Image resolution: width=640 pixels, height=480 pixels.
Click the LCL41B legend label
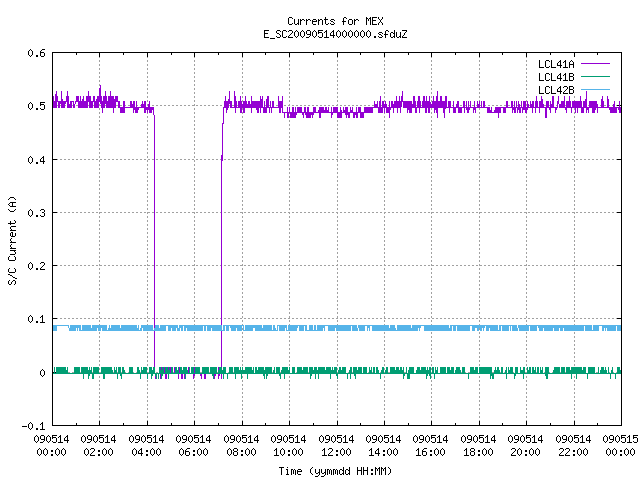click(556, 77)
